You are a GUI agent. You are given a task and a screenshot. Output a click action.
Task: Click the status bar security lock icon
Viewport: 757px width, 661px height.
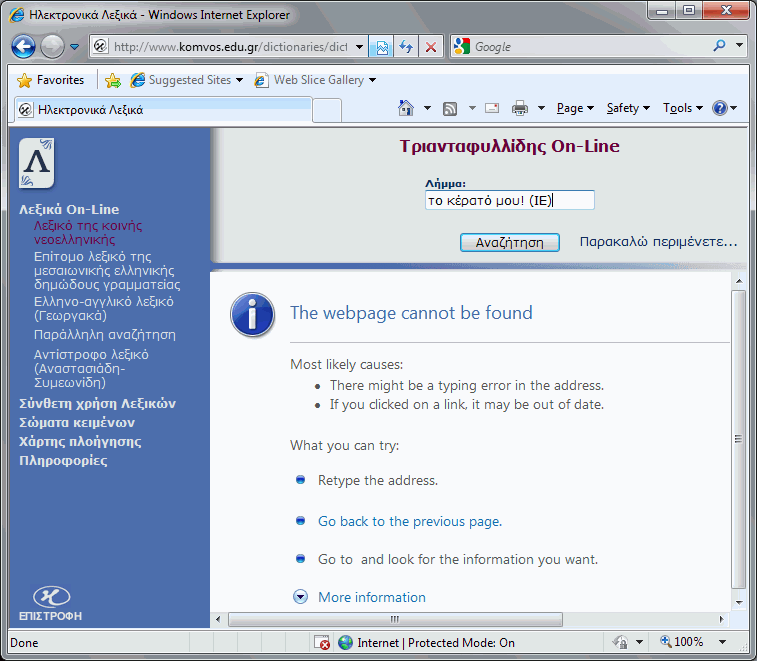coord(620,642)
